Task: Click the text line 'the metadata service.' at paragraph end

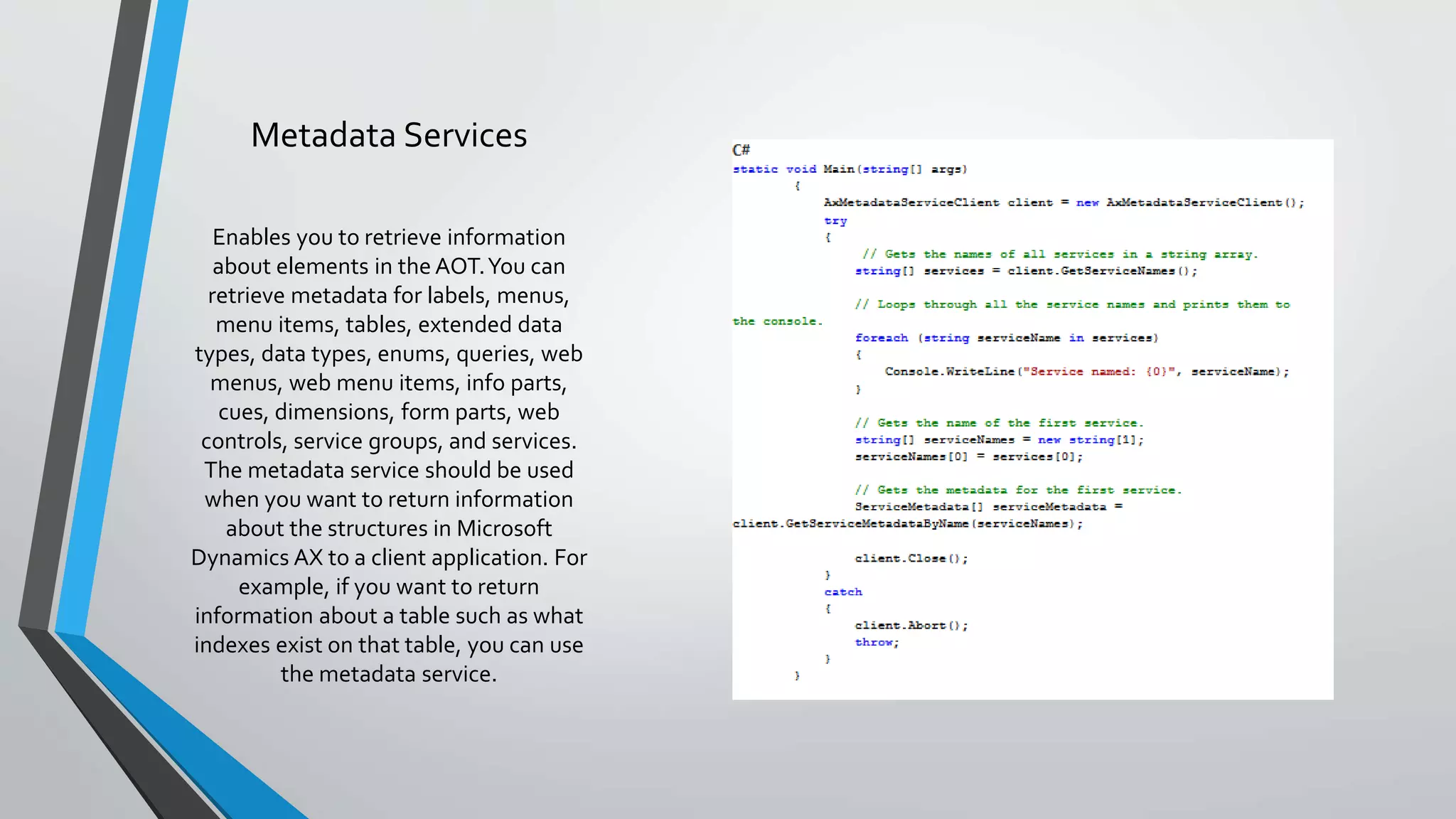Action: (x=389, y=673)
